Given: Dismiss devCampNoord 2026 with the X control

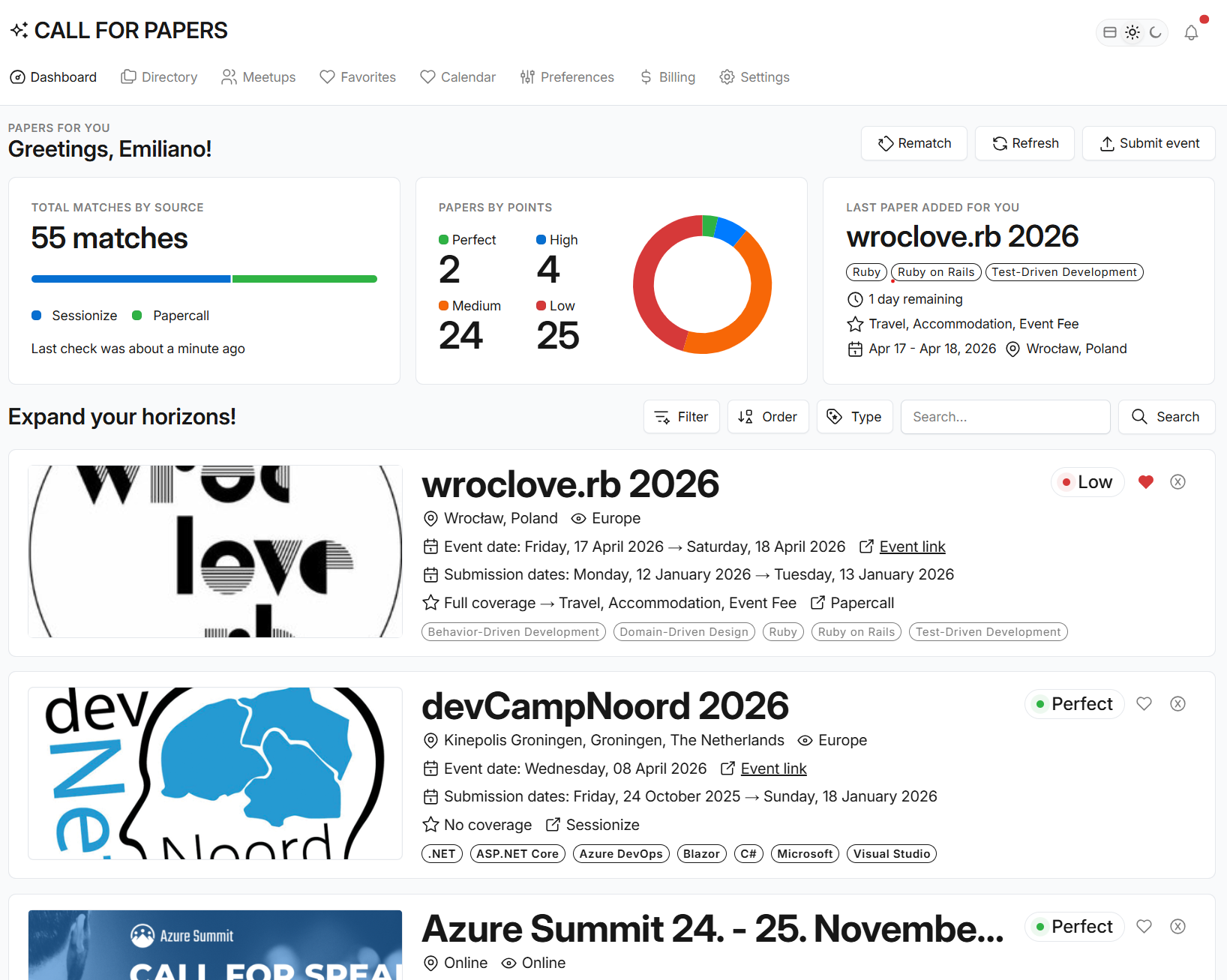Looking at the screenshot, I should tap(1177, 703).
